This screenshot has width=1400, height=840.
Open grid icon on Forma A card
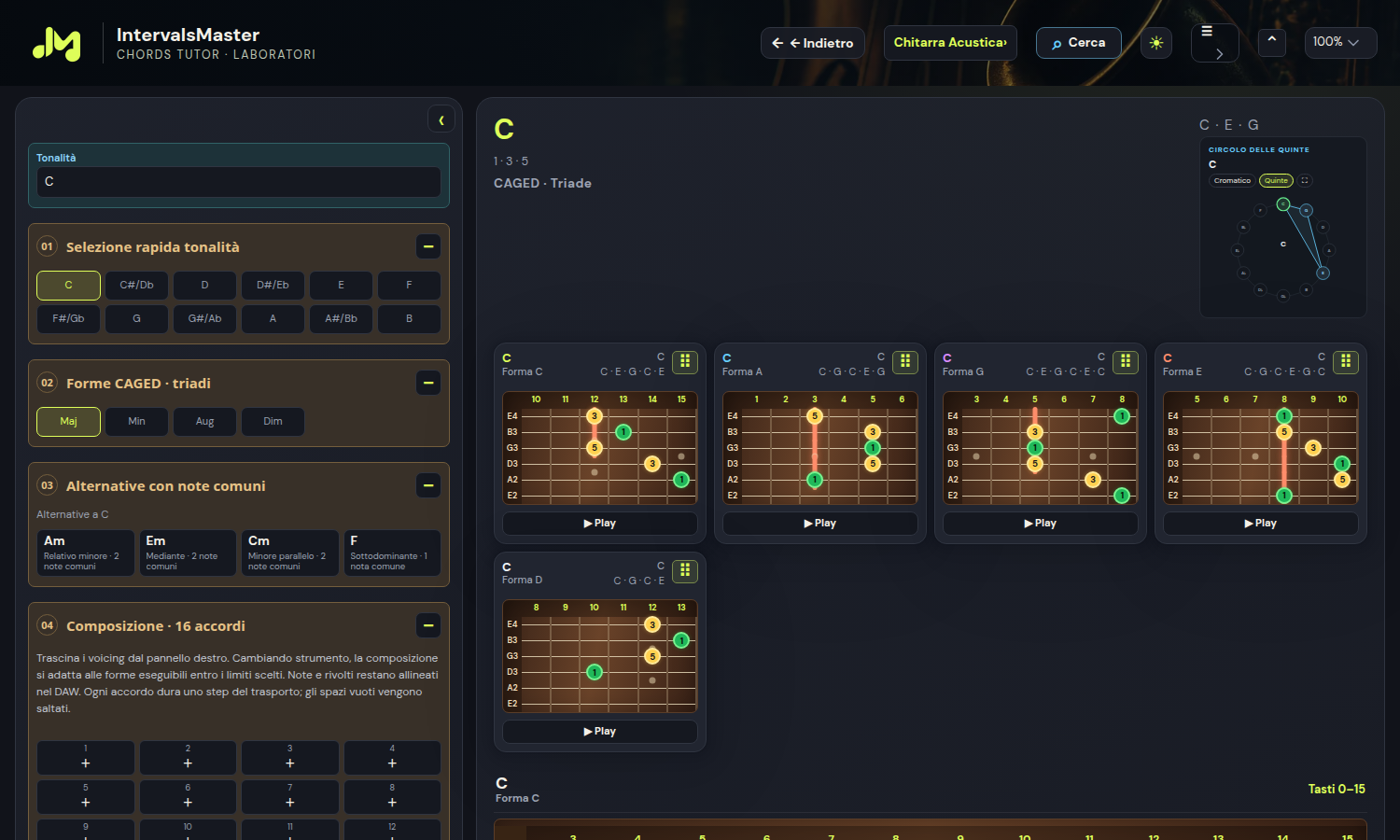(905, 361)
